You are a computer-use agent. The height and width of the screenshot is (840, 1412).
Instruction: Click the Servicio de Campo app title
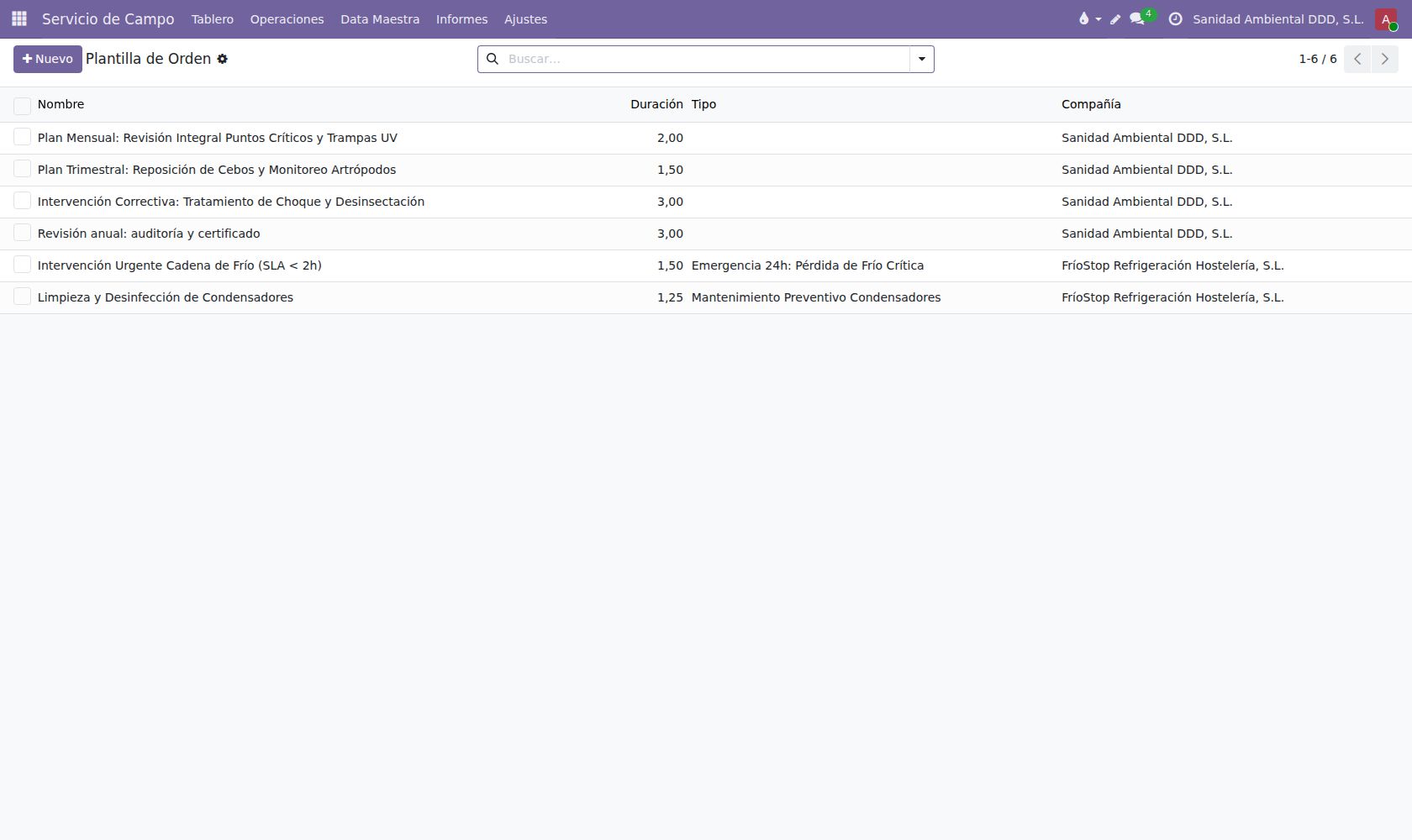(108, 19)
